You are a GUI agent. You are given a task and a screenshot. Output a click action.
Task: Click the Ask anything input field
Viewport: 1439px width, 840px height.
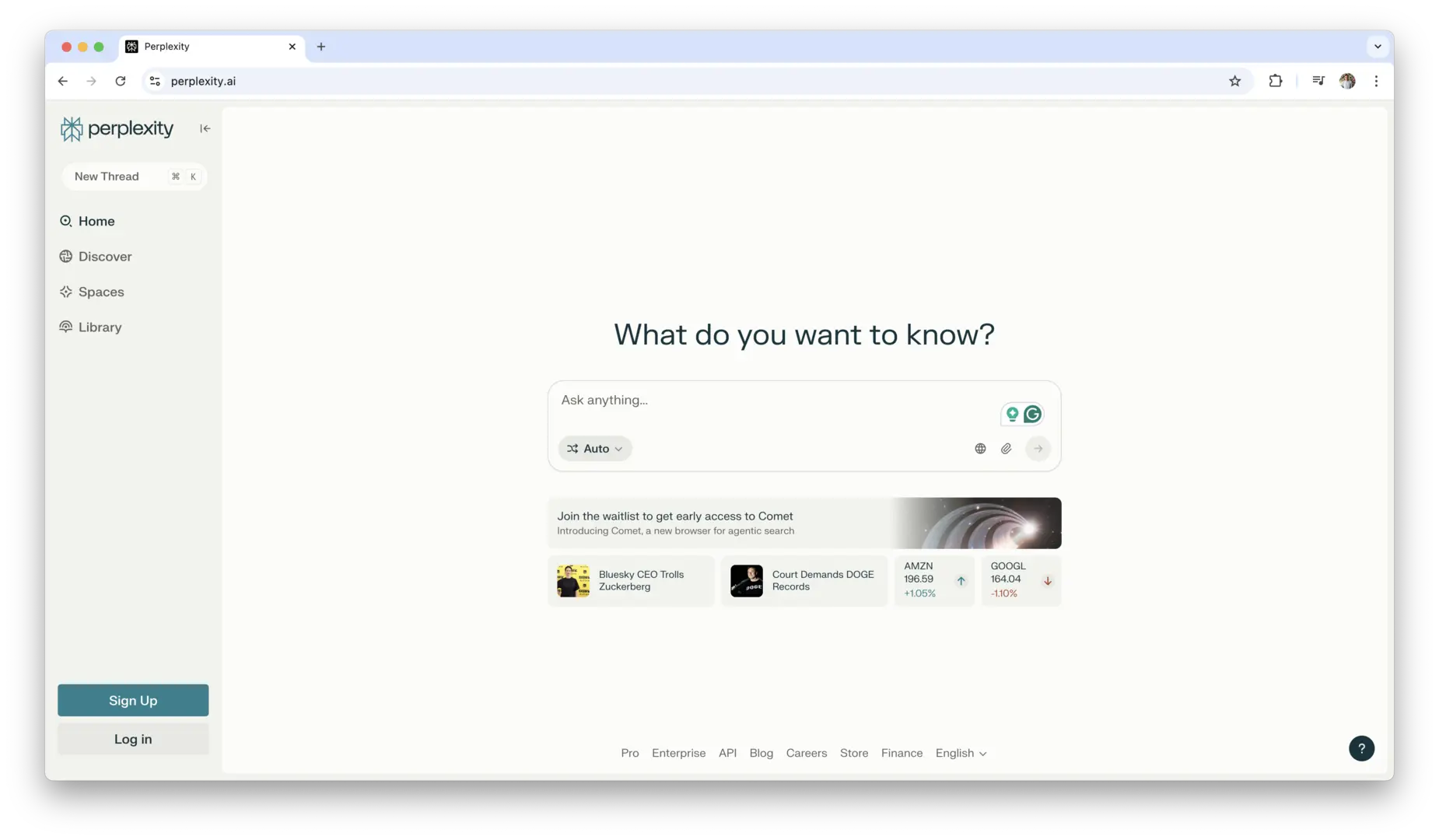(x=770, y=401)
